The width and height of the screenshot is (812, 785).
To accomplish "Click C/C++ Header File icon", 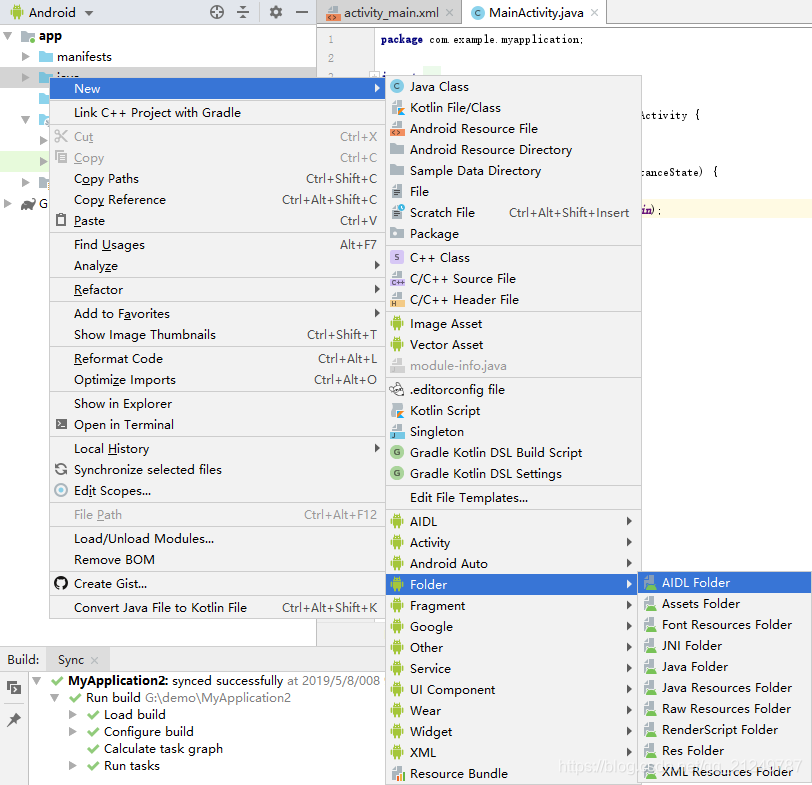I will 397,300.
